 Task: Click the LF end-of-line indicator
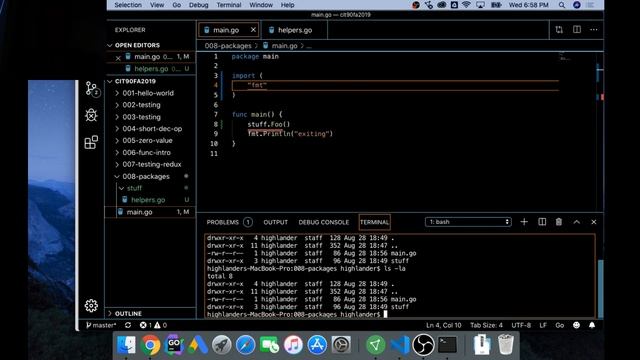(x=543, y=325)
